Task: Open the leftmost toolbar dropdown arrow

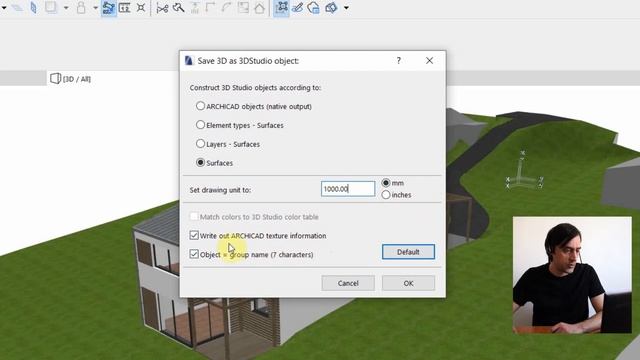Action: (x=4, y=8)
